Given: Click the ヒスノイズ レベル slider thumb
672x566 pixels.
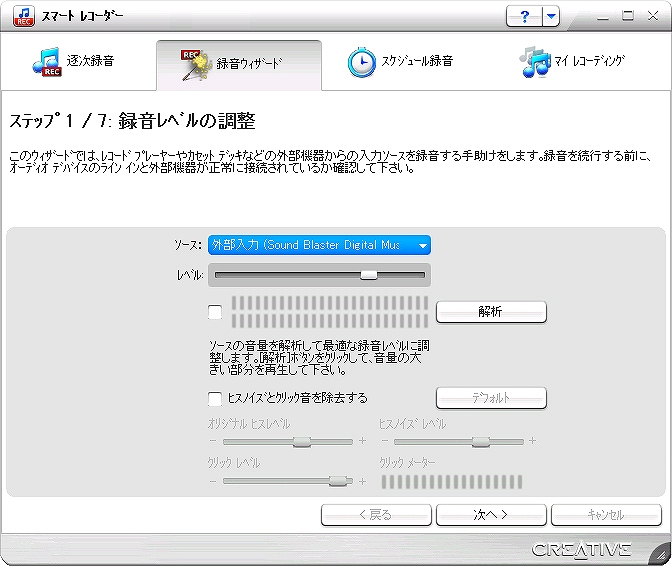Looking at the screenshot, I should (x=480, y=442).
